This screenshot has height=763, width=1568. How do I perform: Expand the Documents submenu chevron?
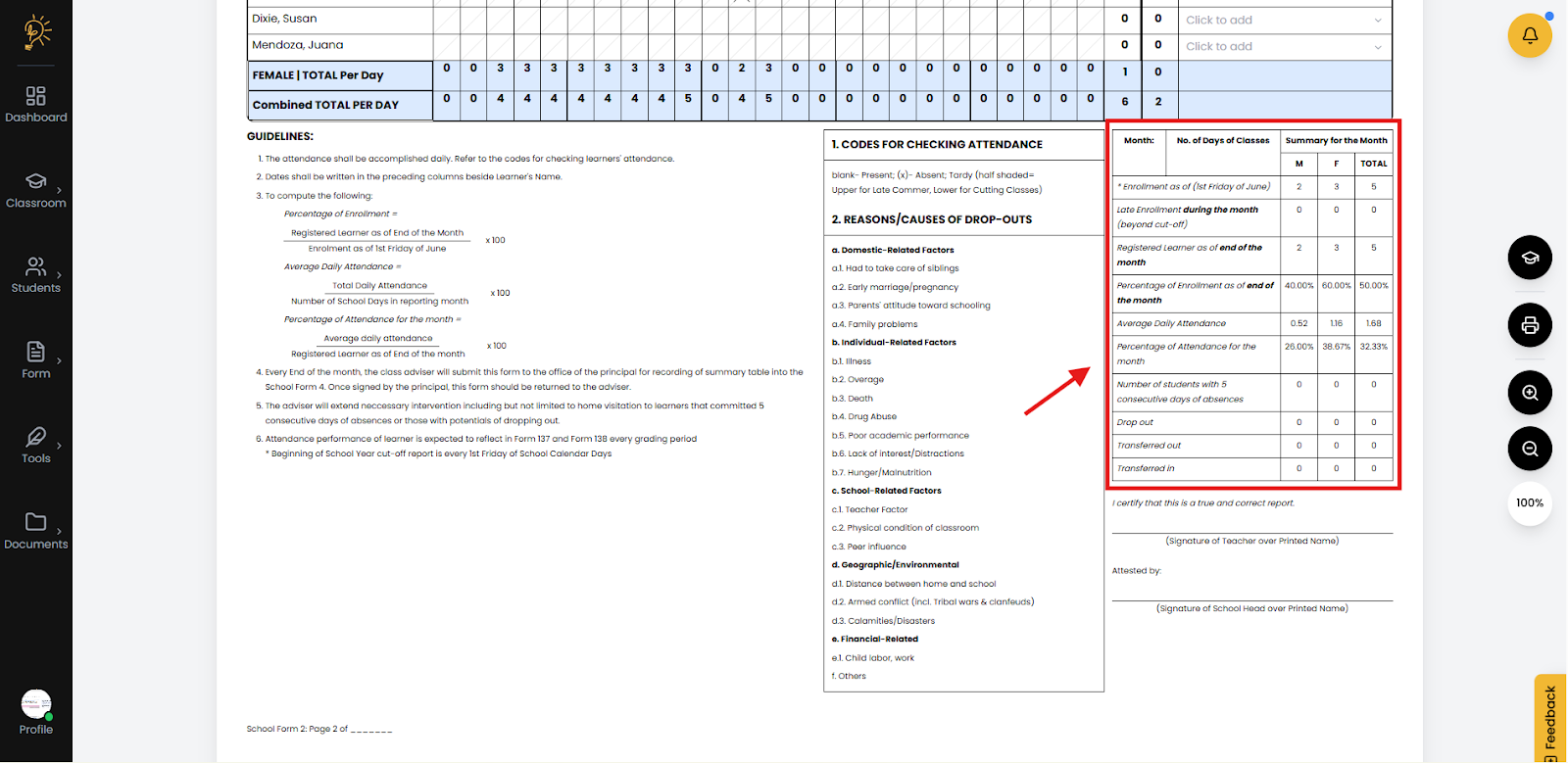(x=60, y=531)
